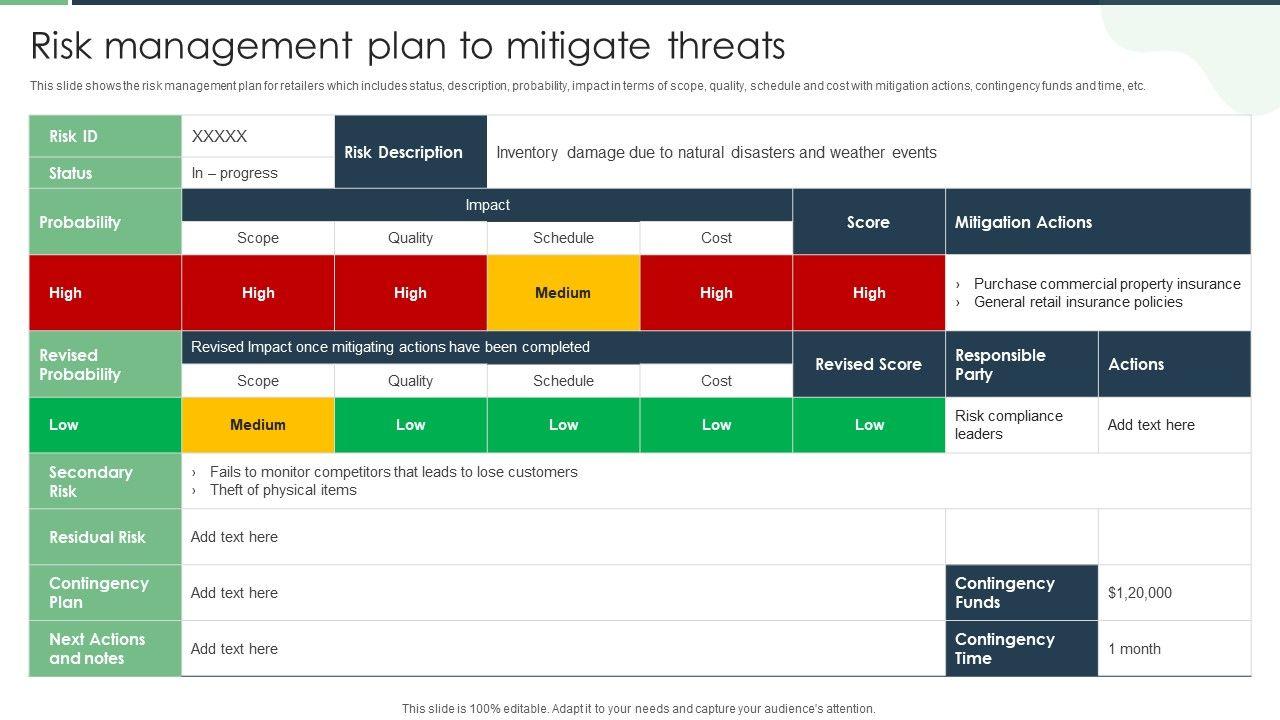Click the 'Schedule' subheader beneath the Revised Impact heading
This screenshot has height=720, width=1280.
pyautogui.click(x=564, y=381)
